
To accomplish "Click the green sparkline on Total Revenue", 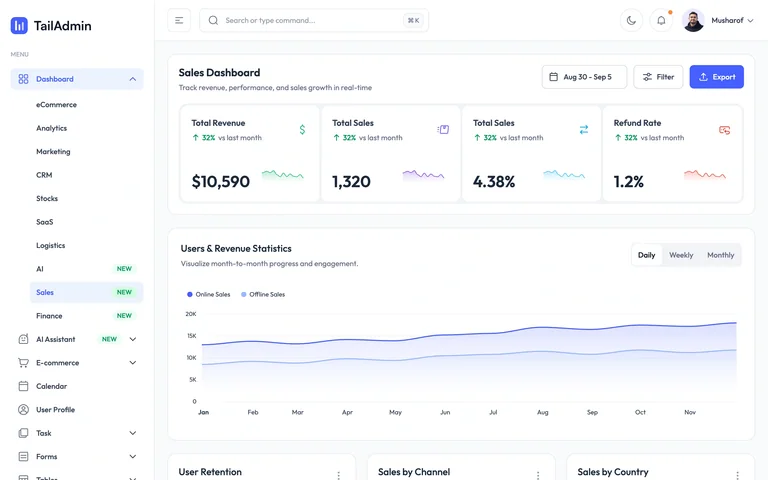I will (283, 175).
